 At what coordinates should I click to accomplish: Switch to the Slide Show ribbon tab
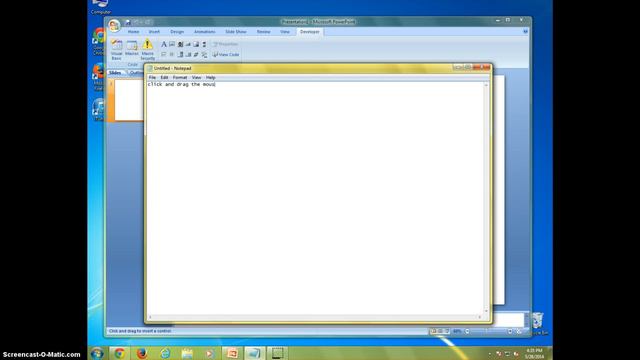(236, 31)
